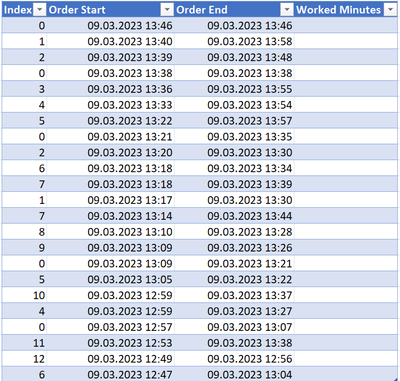The image size is (400, 381).
Task: Select Worked Minutes cell for row starting 12:53
Action: 346,343
